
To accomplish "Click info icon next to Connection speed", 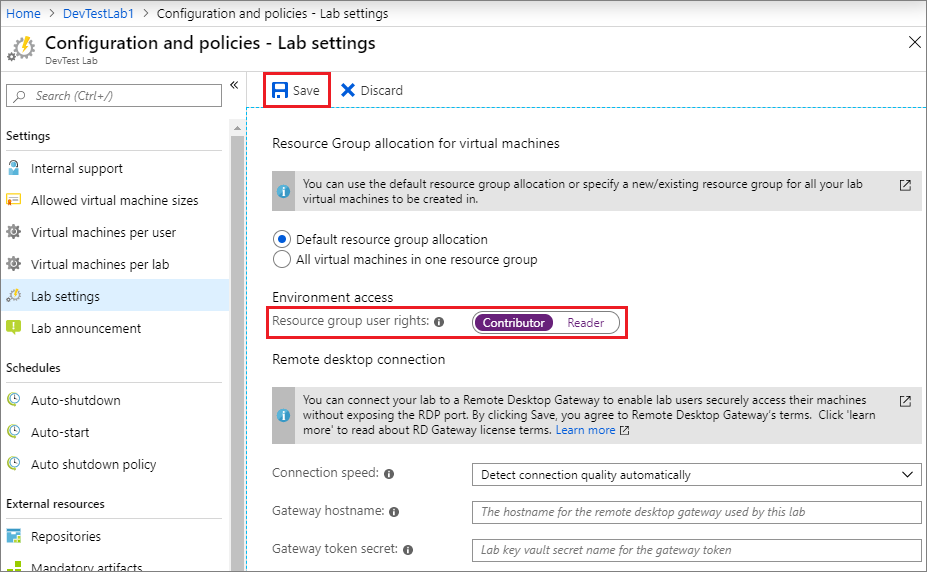I will click(x=388, y=474).
